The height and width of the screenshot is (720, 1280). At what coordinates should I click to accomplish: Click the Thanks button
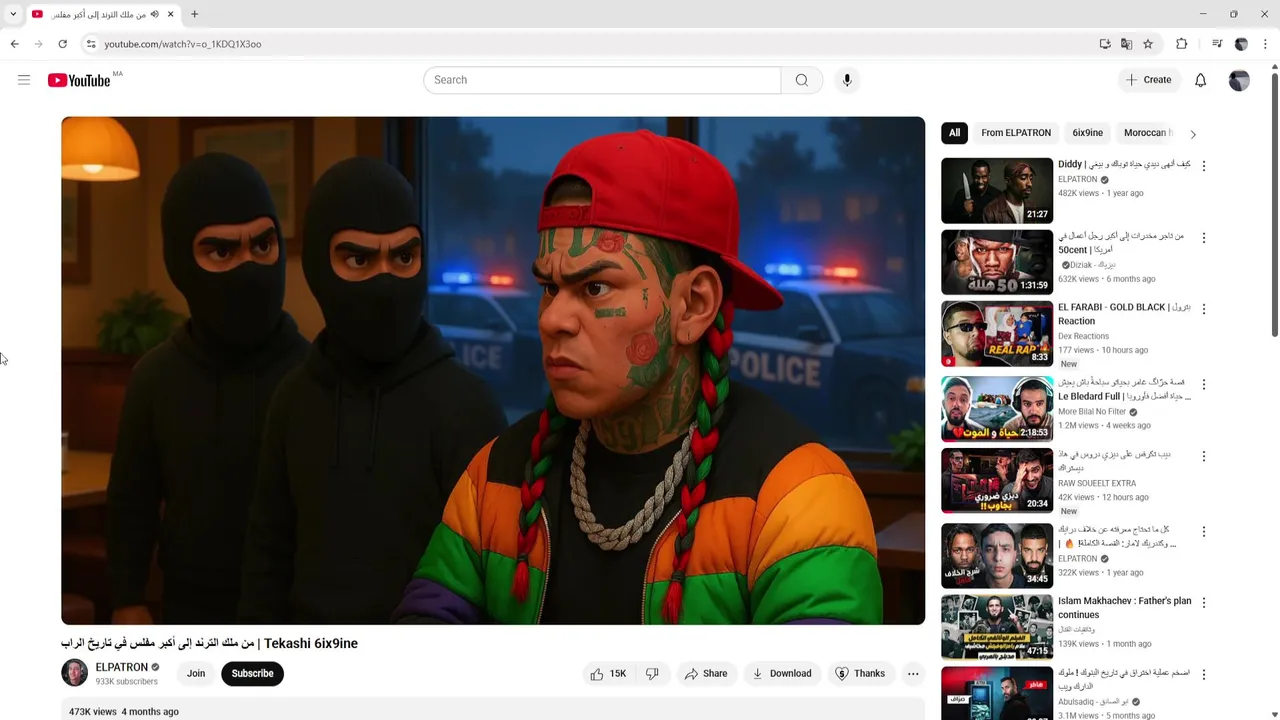(860, 674)
